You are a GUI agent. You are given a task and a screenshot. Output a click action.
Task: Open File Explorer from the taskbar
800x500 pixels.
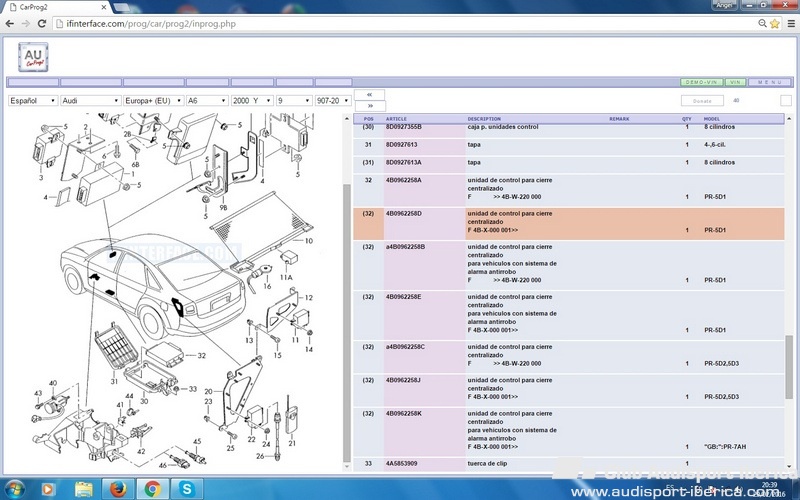pos(84,489)
